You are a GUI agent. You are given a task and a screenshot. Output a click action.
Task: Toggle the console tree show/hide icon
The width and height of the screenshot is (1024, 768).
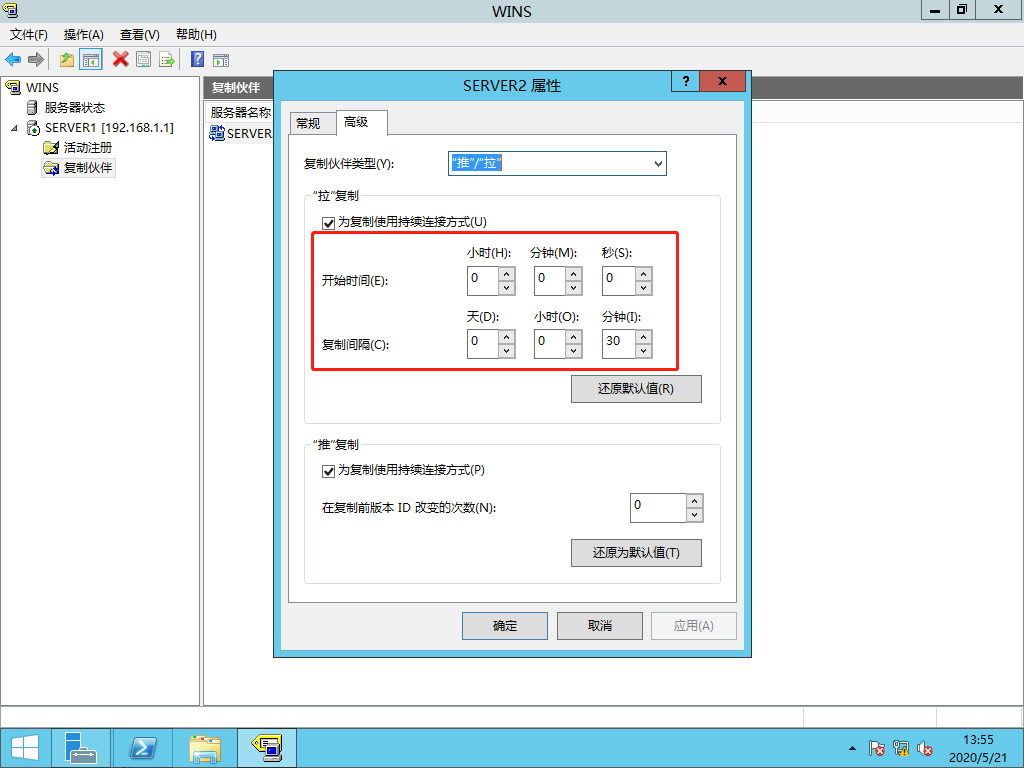(x=90, y=59)
